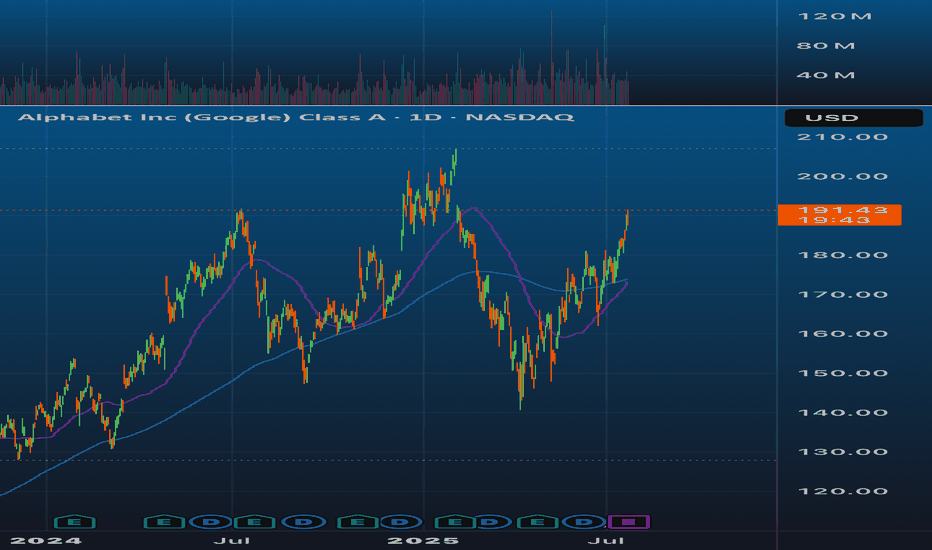
Task: Click the 120 M volume axis label
Action: (835, 16)
